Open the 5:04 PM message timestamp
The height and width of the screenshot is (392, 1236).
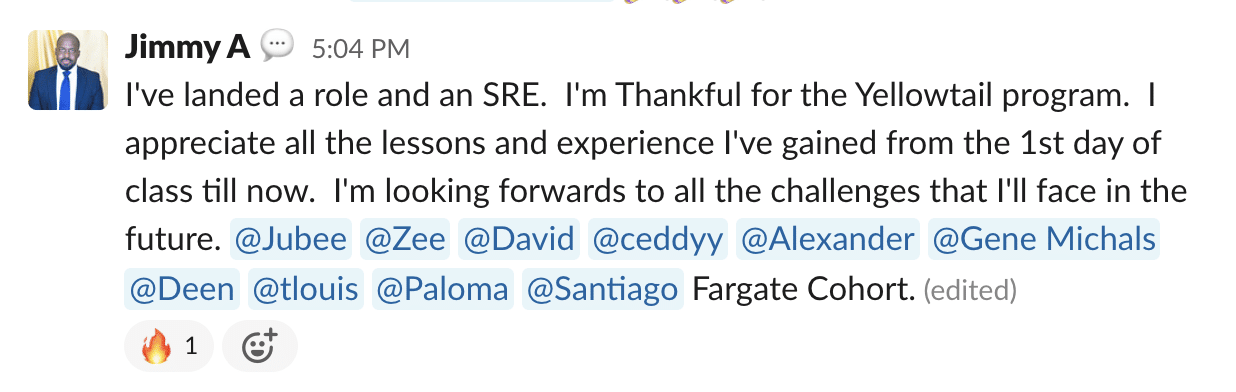point(361,47)
